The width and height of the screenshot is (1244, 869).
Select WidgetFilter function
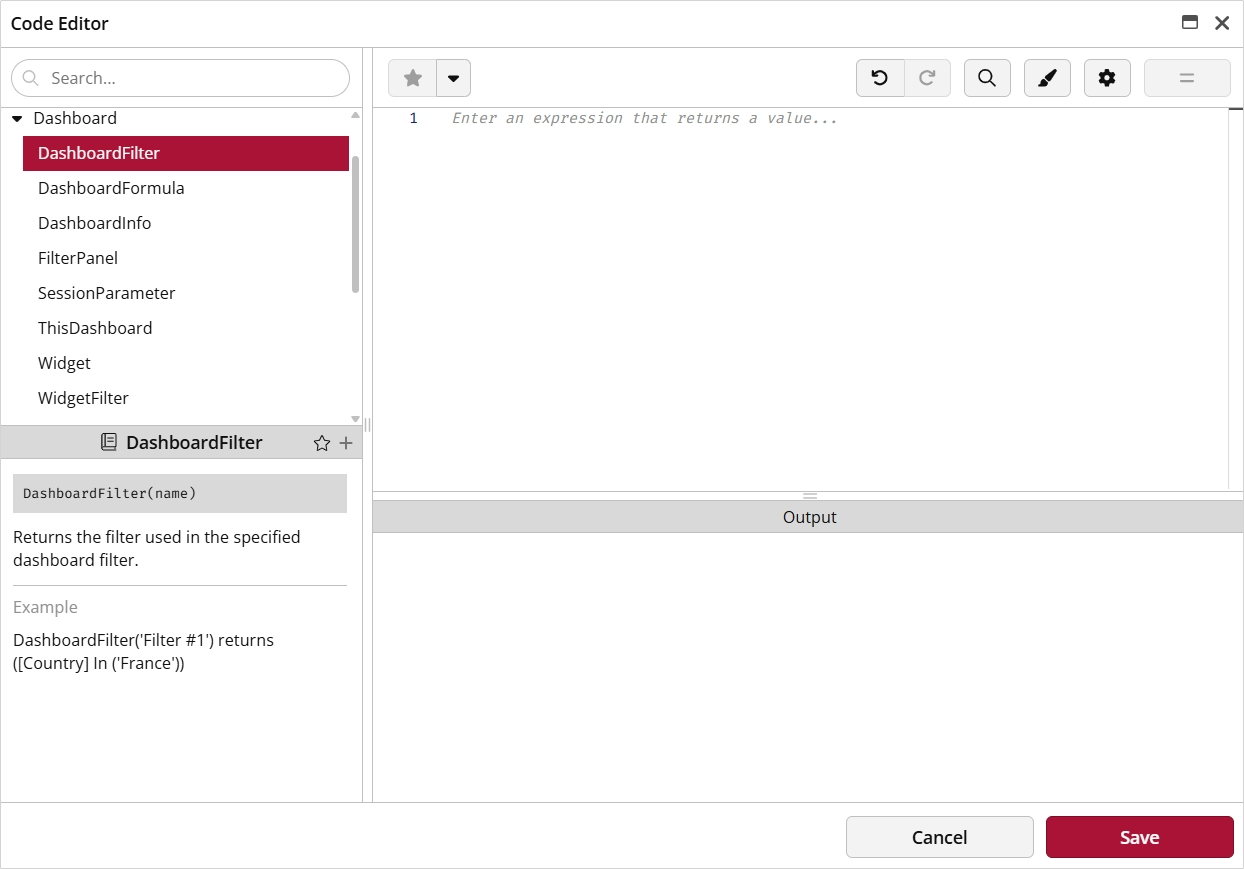(x=186, y=398)
